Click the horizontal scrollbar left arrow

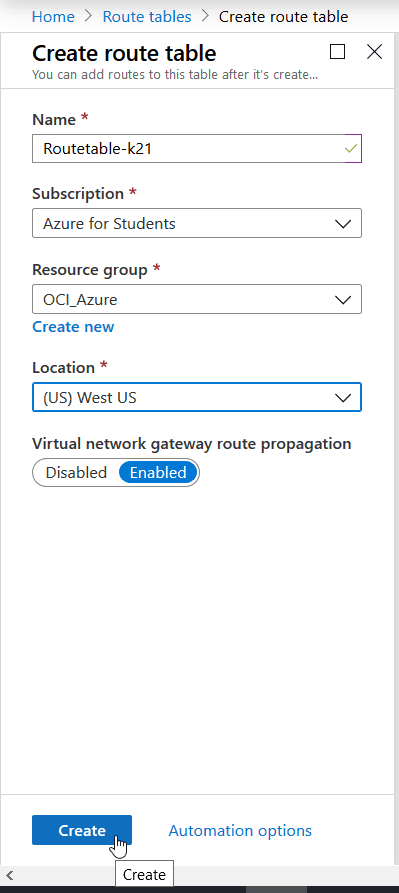[x=9, y=875]
